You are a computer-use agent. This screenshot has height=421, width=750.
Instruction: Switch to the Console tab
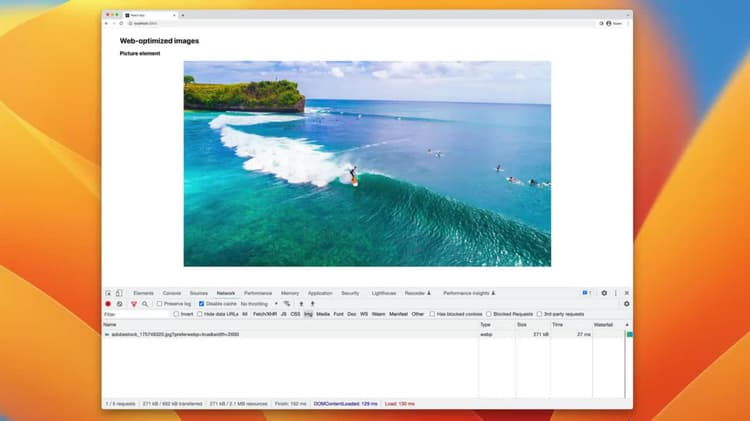click(172, 293)
